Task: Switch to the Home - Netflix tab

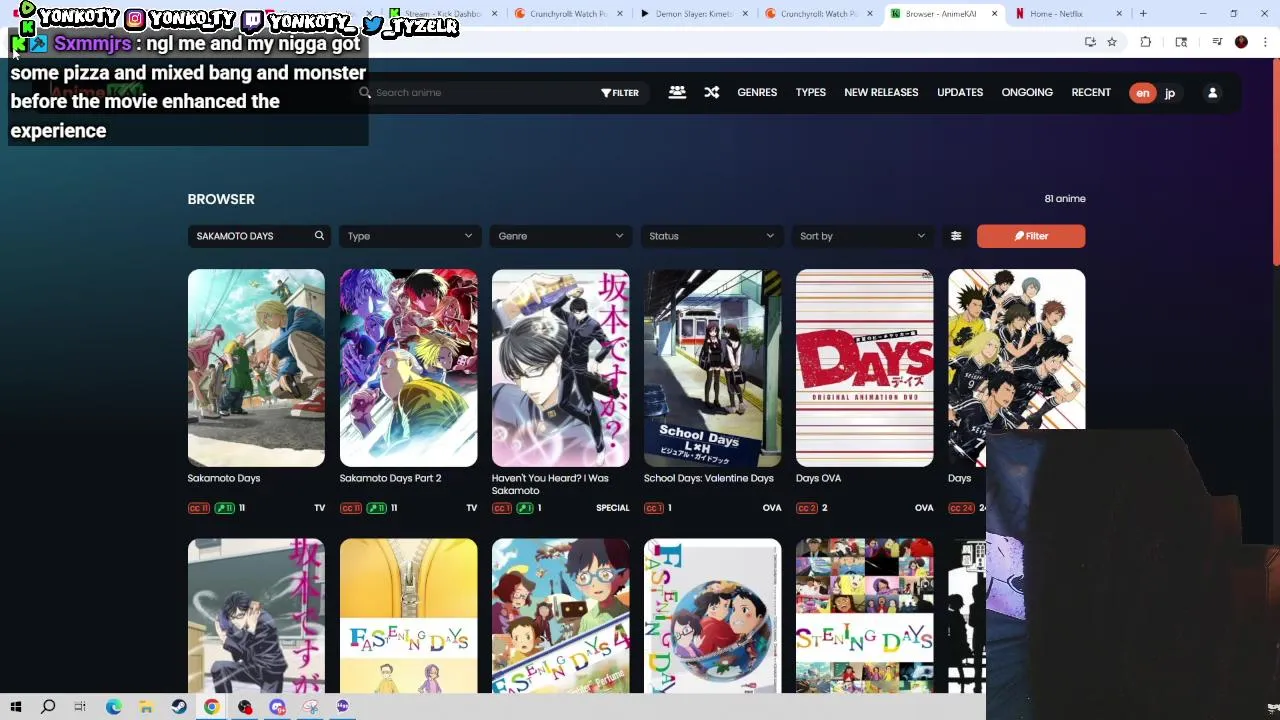Action: click(1068, 14)
